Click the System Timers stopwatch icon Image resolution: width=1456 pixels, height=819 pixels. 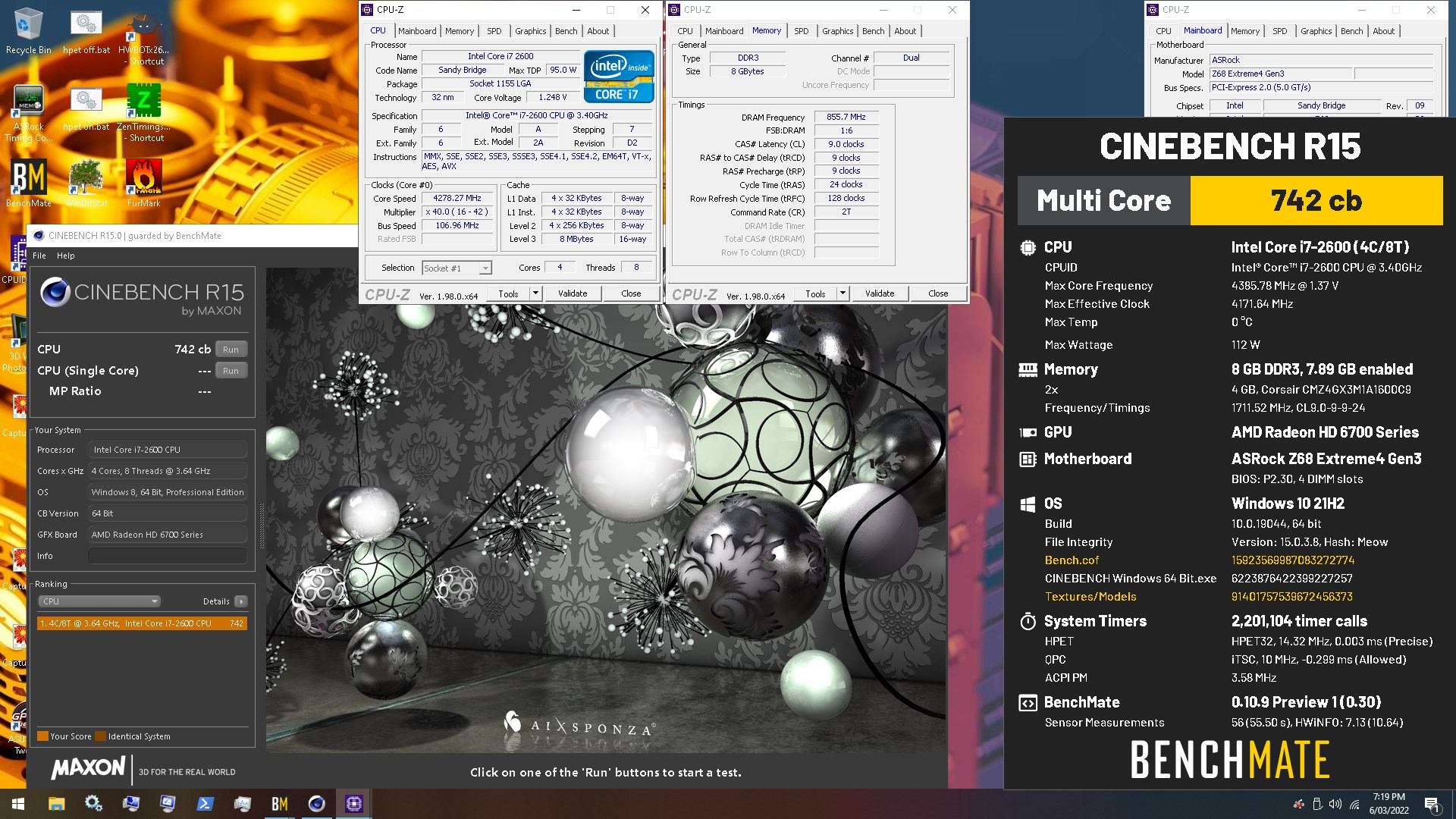(1028, 622)
